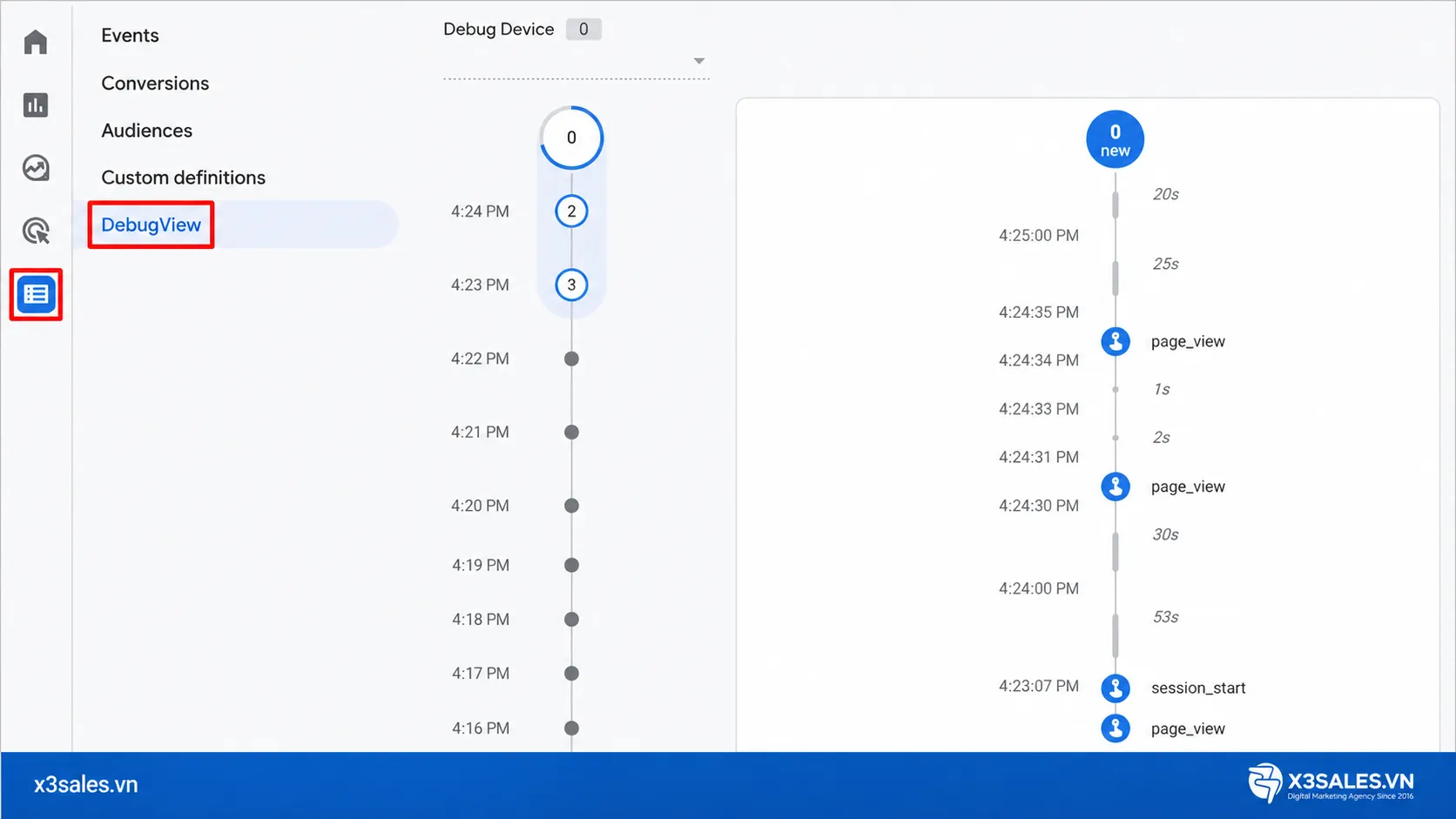Click the 4:16 PM timeline dot
Viewport: 1456px width, 819px height.
571,728
